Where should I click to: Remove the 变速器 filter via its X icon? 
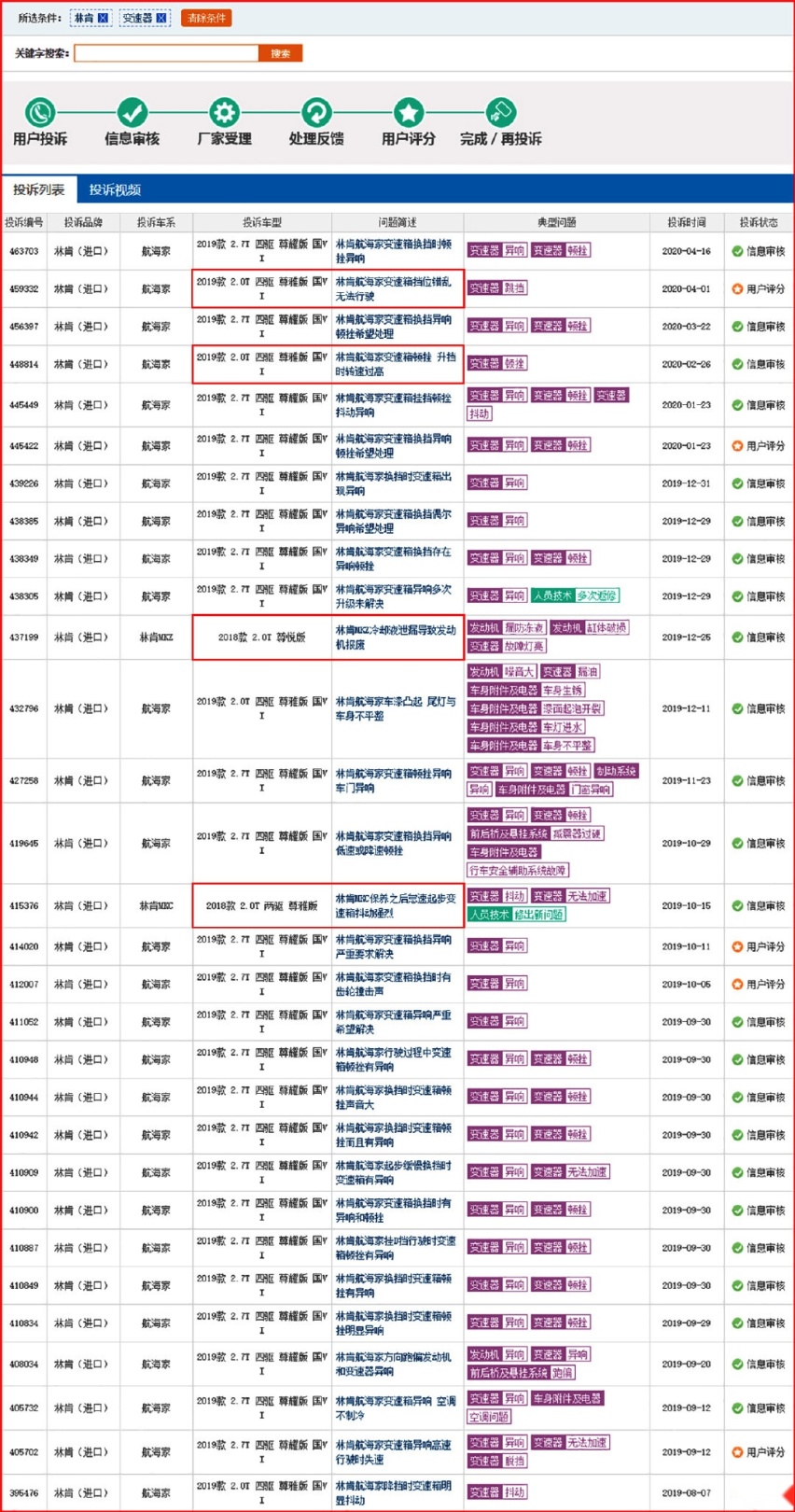pos(161,18)
